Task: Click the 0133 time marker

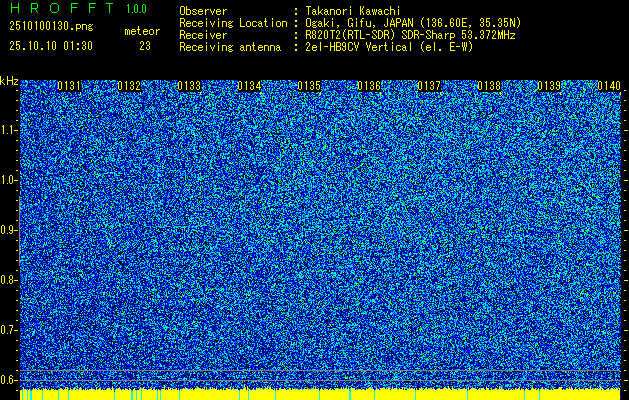Action: pos(189,86)
